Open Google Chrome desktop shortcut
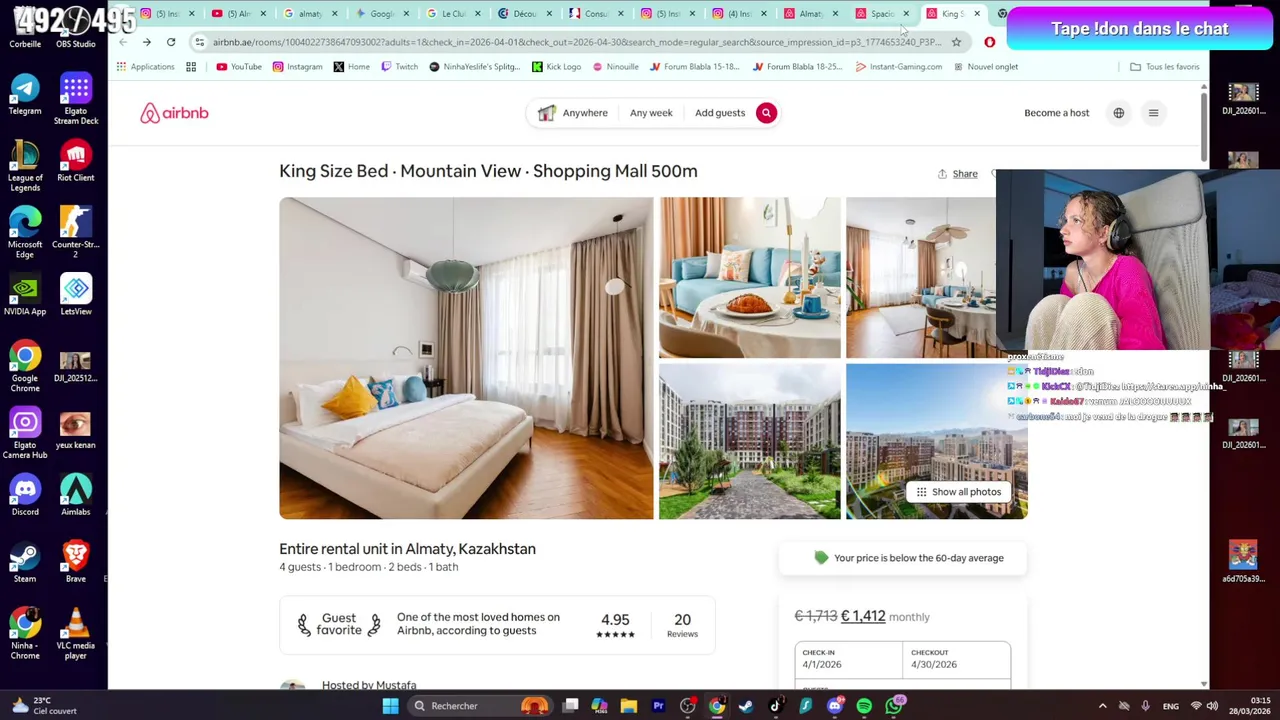Image resolution: width=1280 pixels, height=720 pixels. (x=25, y=367)
